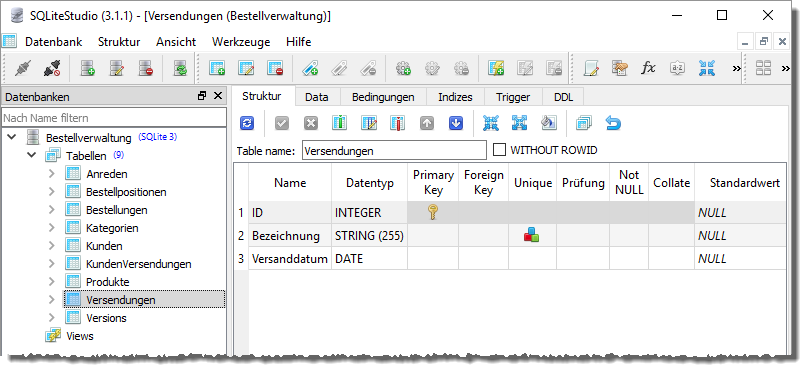Click the delete column icon
807x373 pixels.
click(397, 123)
